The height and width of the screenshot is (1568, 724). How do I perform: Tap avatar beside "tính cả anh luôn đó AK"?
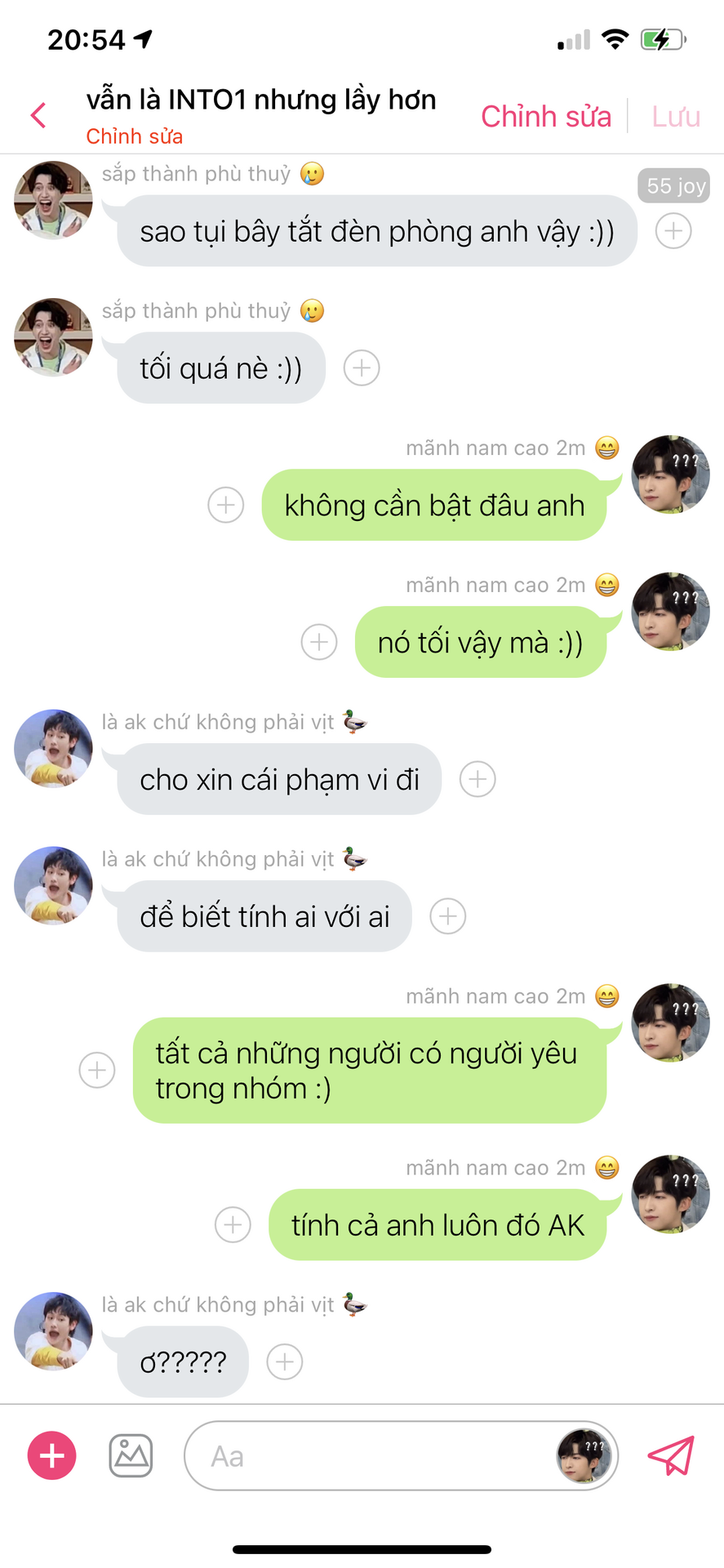pos(671,1194)
